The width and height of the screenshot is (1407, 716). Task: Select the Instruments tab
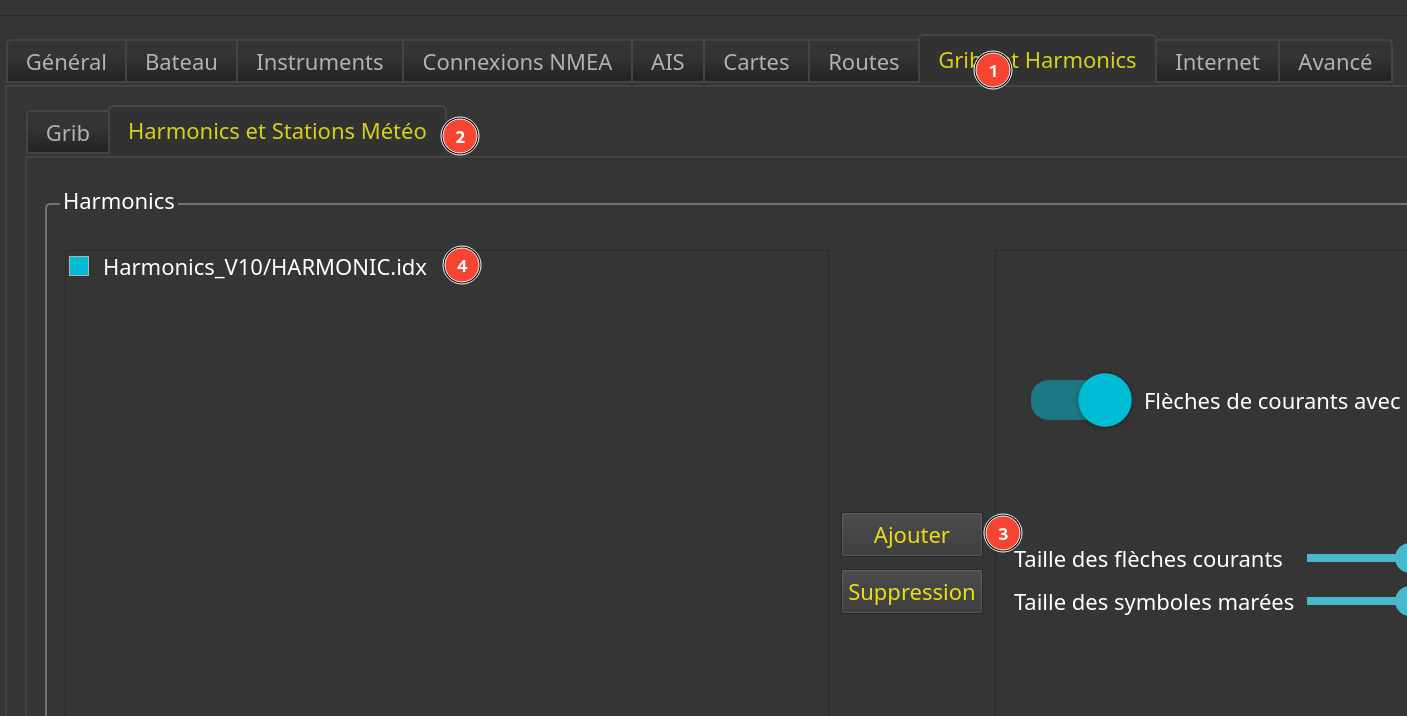319,62
